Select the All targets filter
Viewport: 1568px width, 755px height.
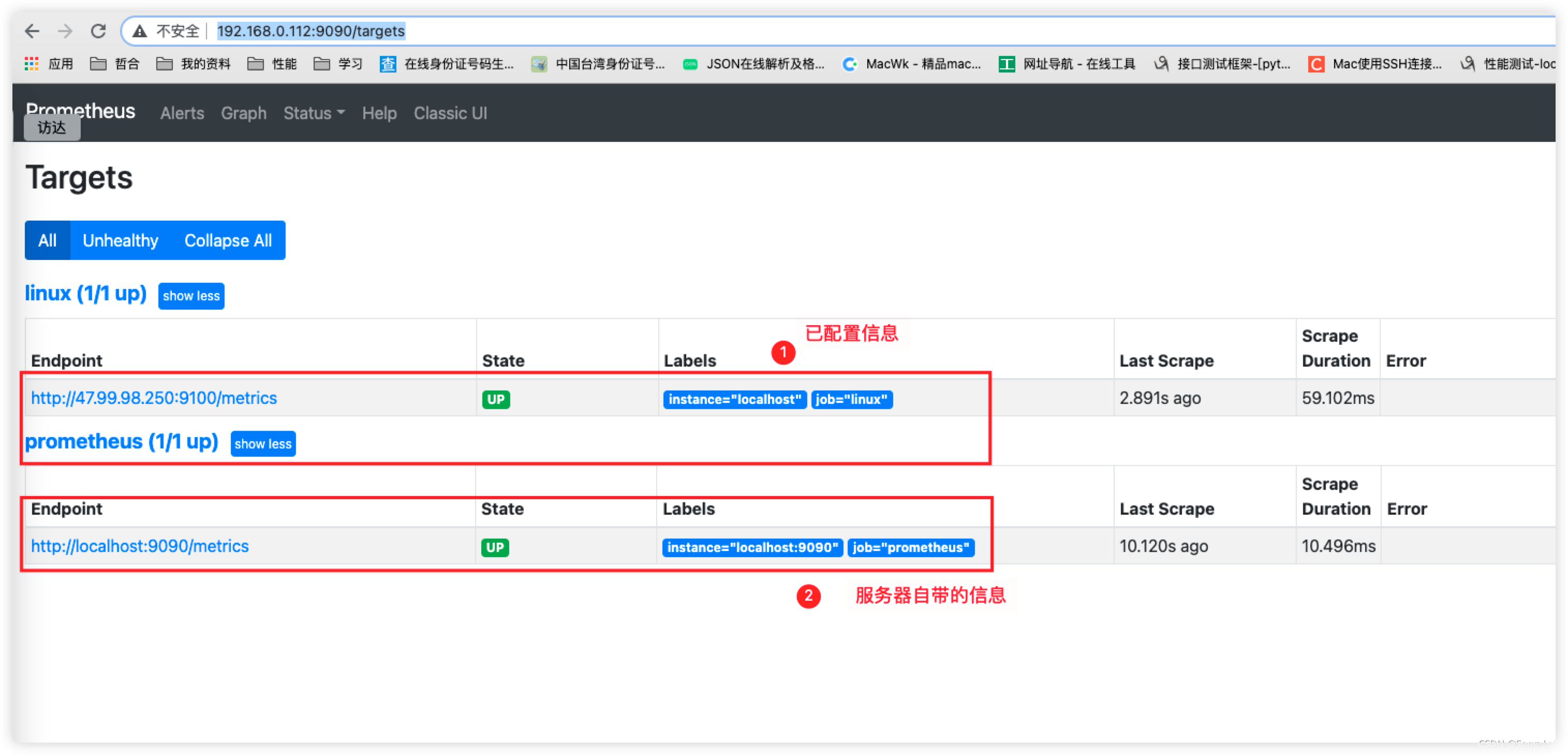pyautogui.click(x=48, y=240)
